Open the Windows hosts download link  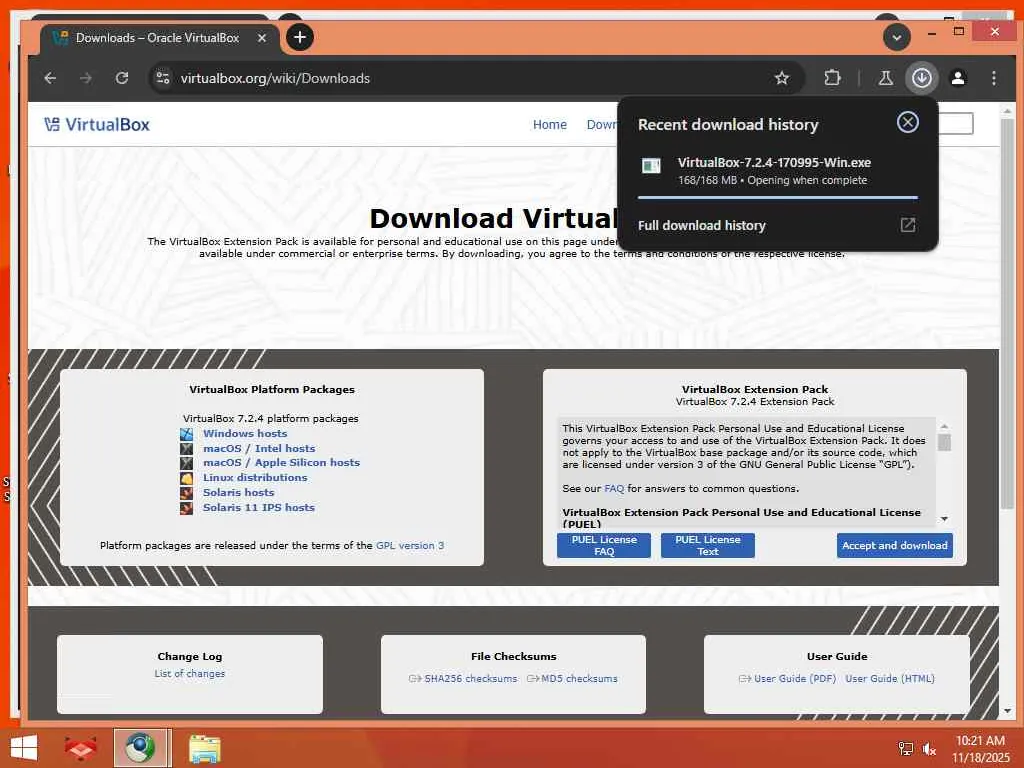pos(245,434)
